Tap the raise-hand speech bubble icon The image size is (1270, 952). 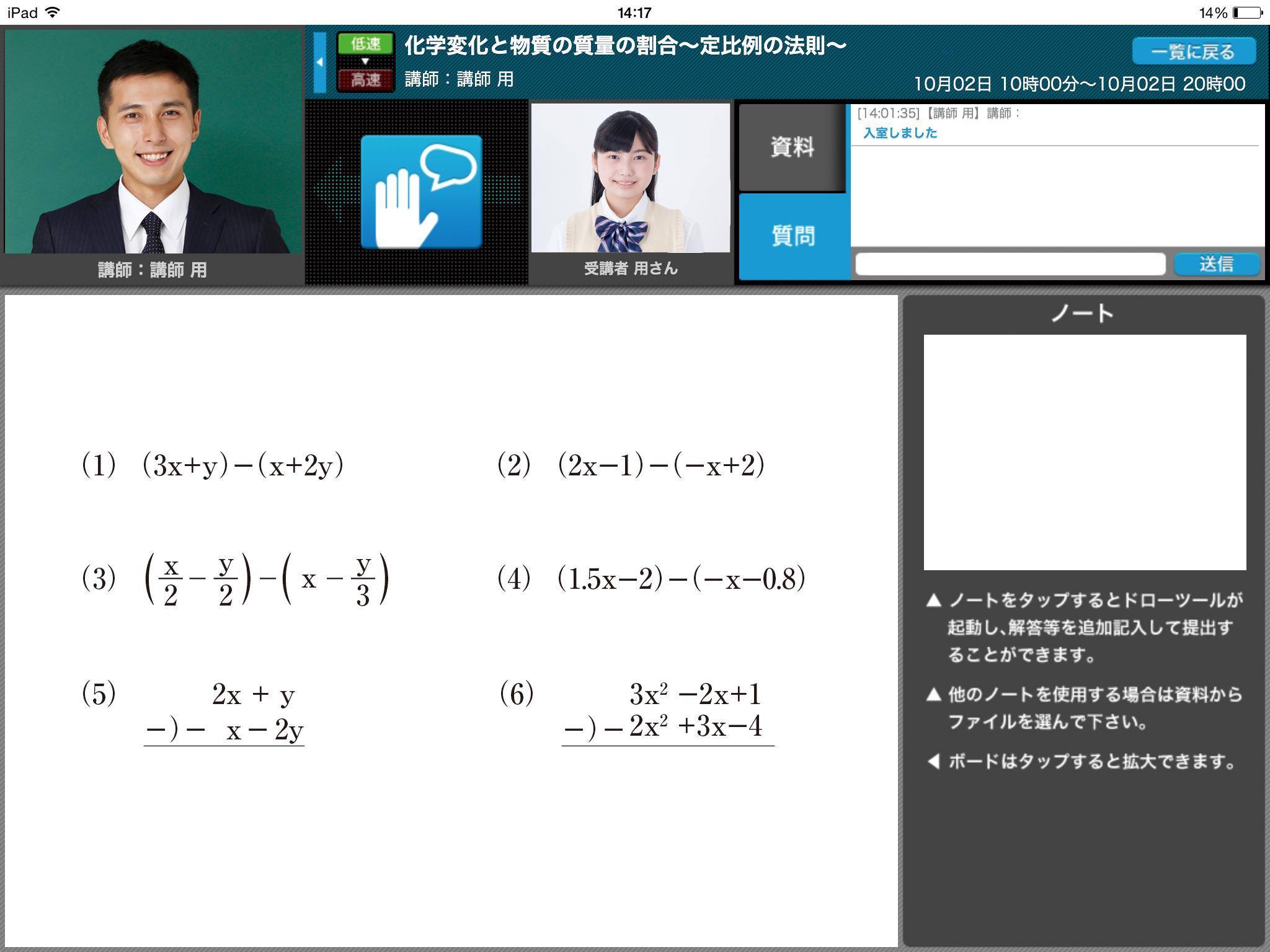coord(421,192)
